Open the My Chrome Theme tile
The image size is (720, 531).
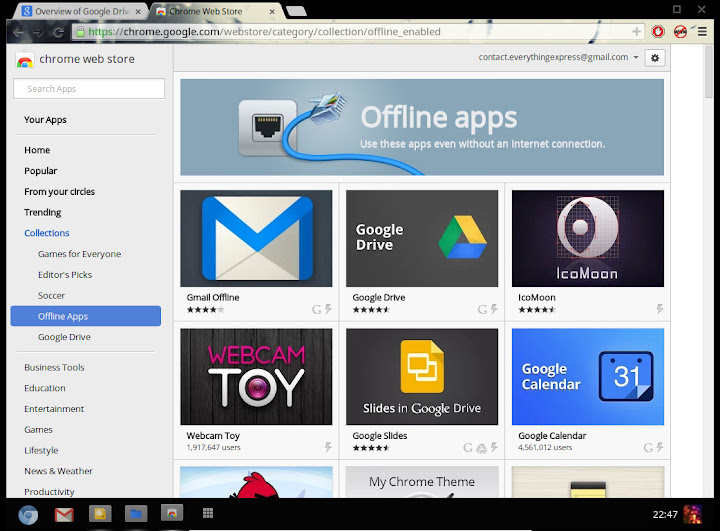pos(422,482)
